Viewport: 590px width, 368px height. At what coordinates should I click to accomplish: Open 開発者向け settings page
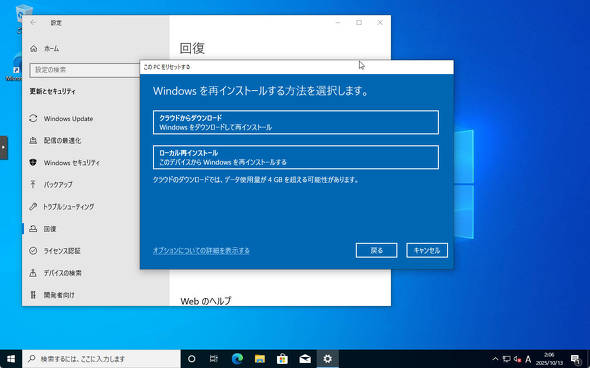(59, 295)
